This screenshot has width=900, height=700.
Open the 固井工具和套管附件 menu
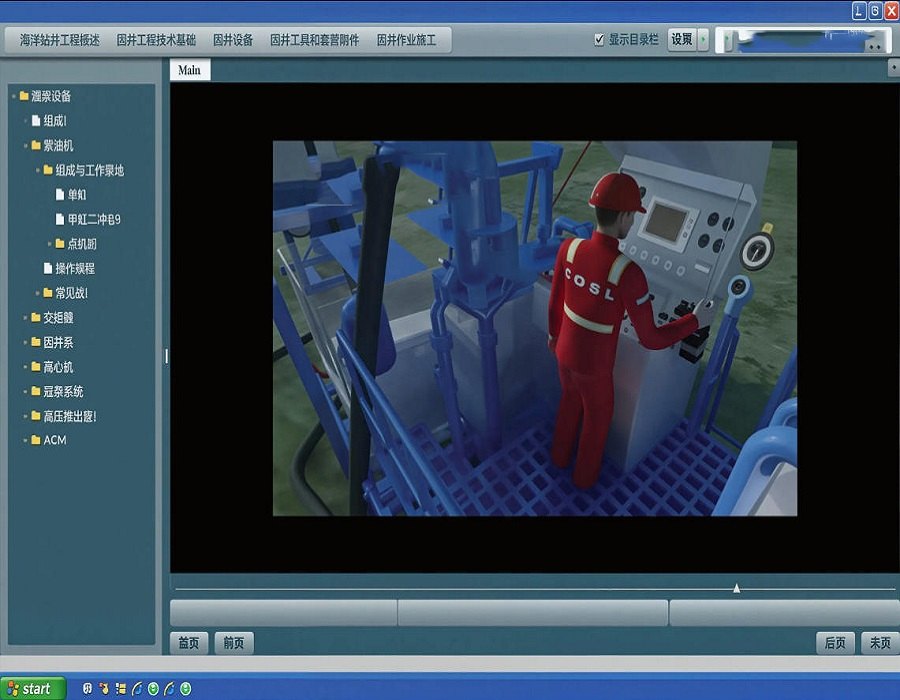point(315,40)
